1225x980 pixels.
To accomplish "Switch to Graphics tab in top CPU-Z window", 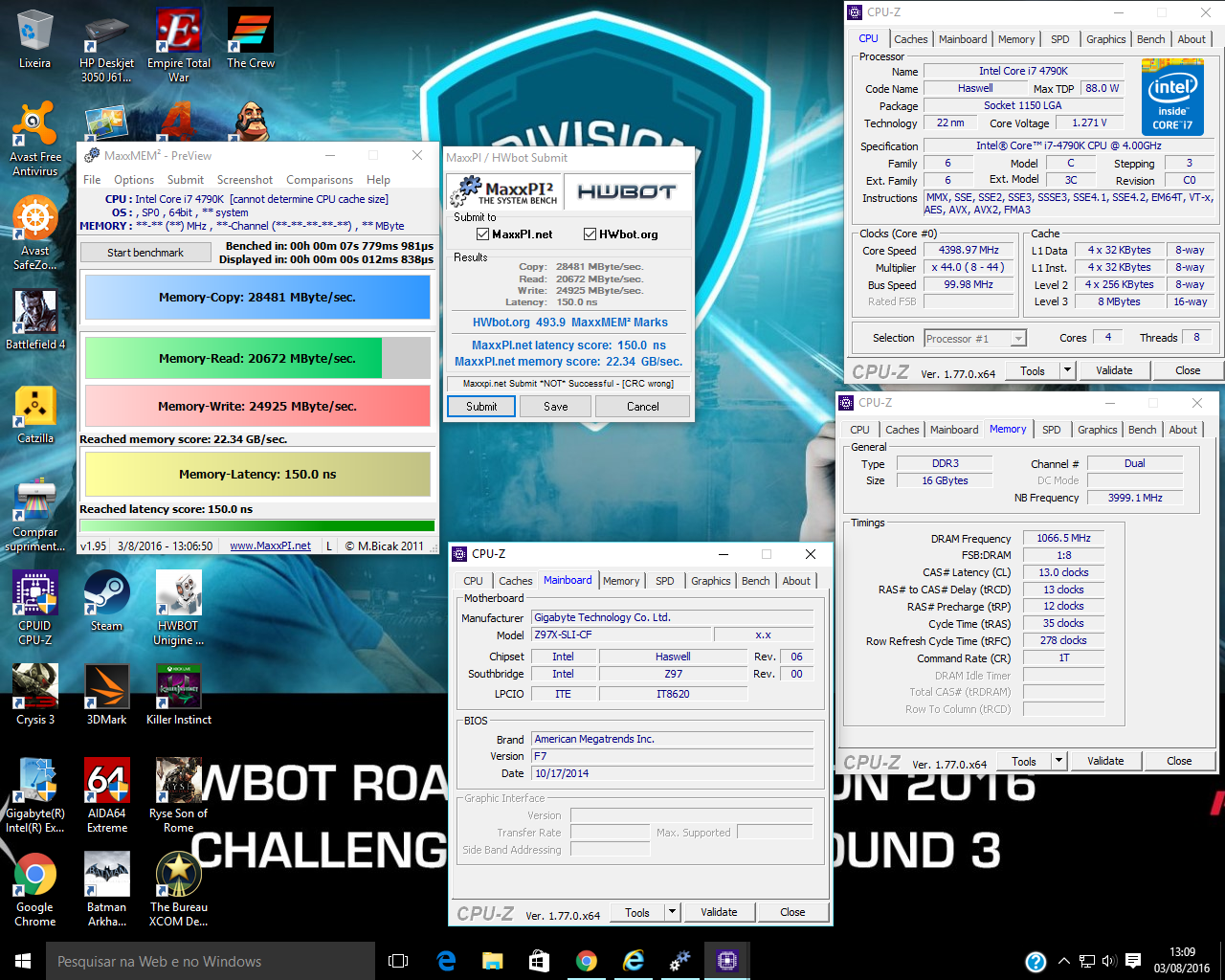I will 1105,39.
